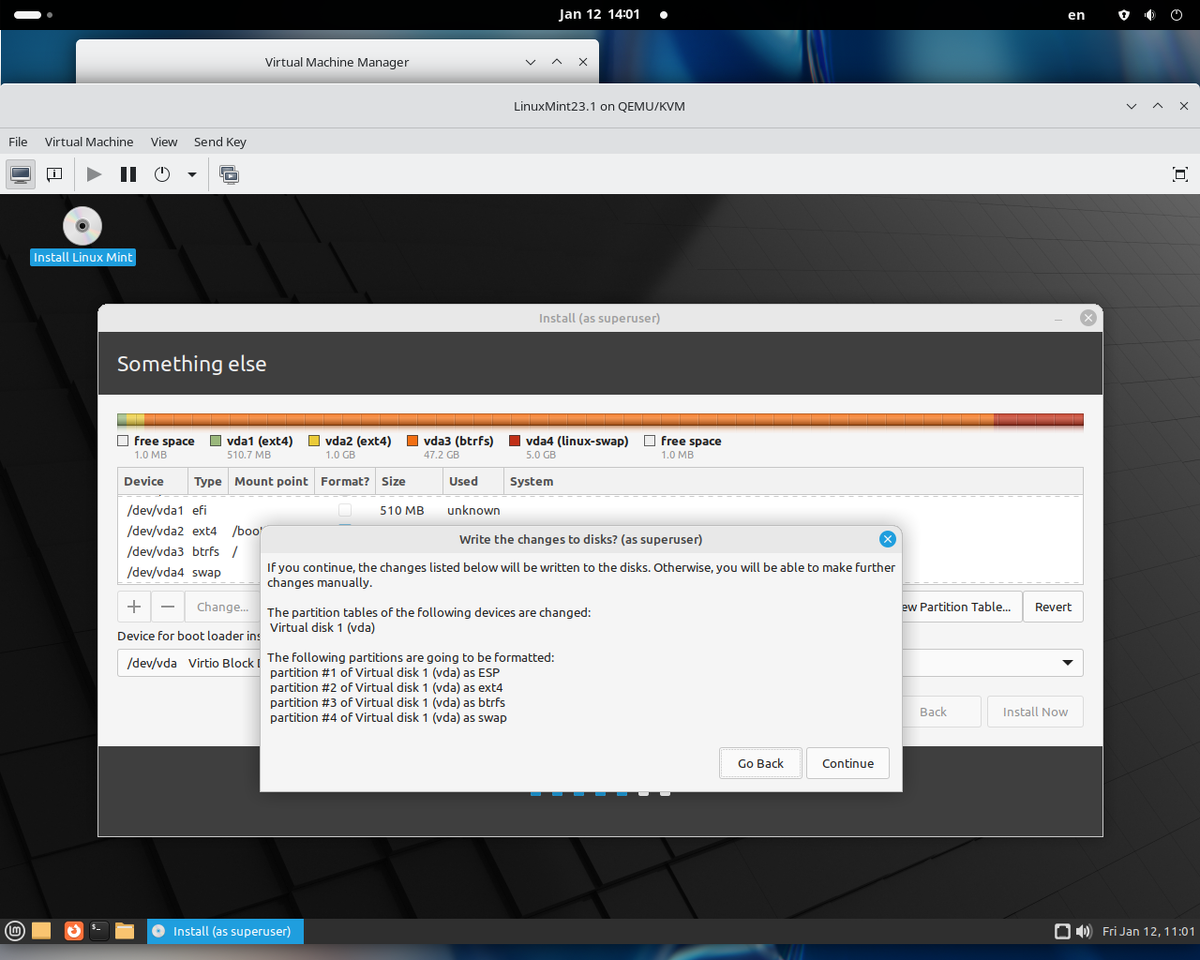
Task: Click the vda3 (btrfs) orange legend swatch
Action: click(x=412, y=441)
